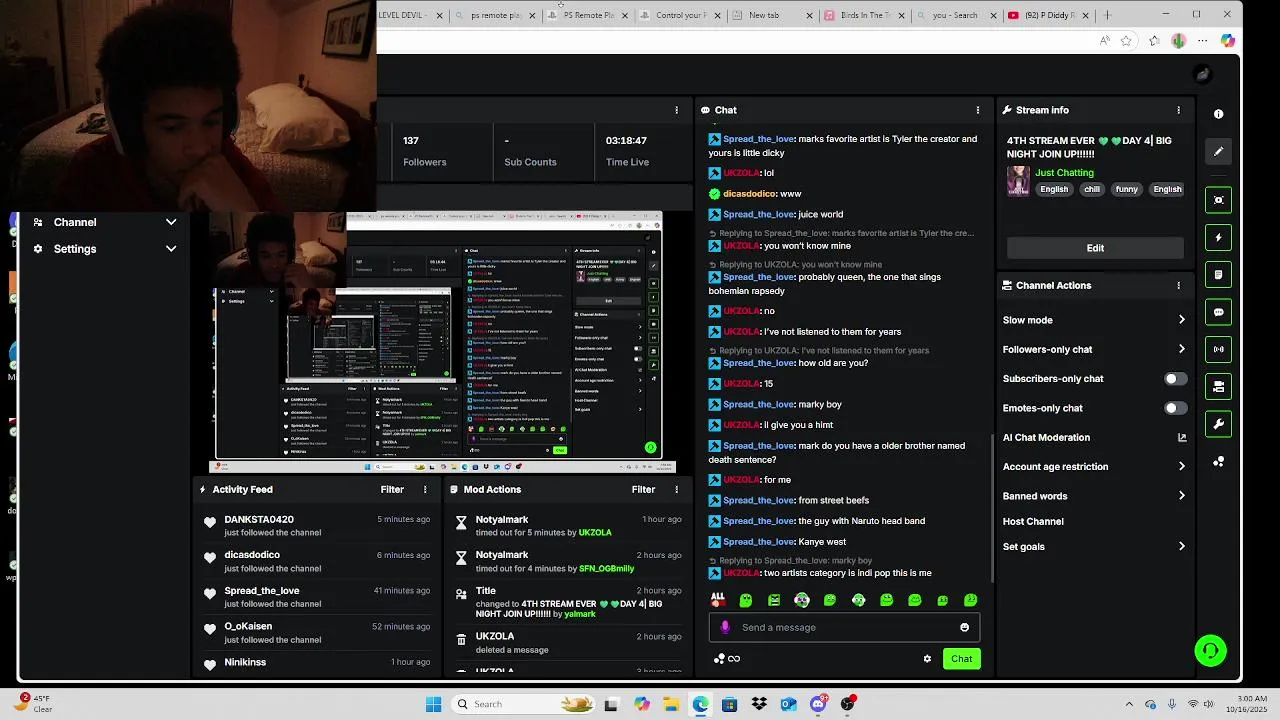Toggle Subscribers-only chat switch

pos(1176,379)
